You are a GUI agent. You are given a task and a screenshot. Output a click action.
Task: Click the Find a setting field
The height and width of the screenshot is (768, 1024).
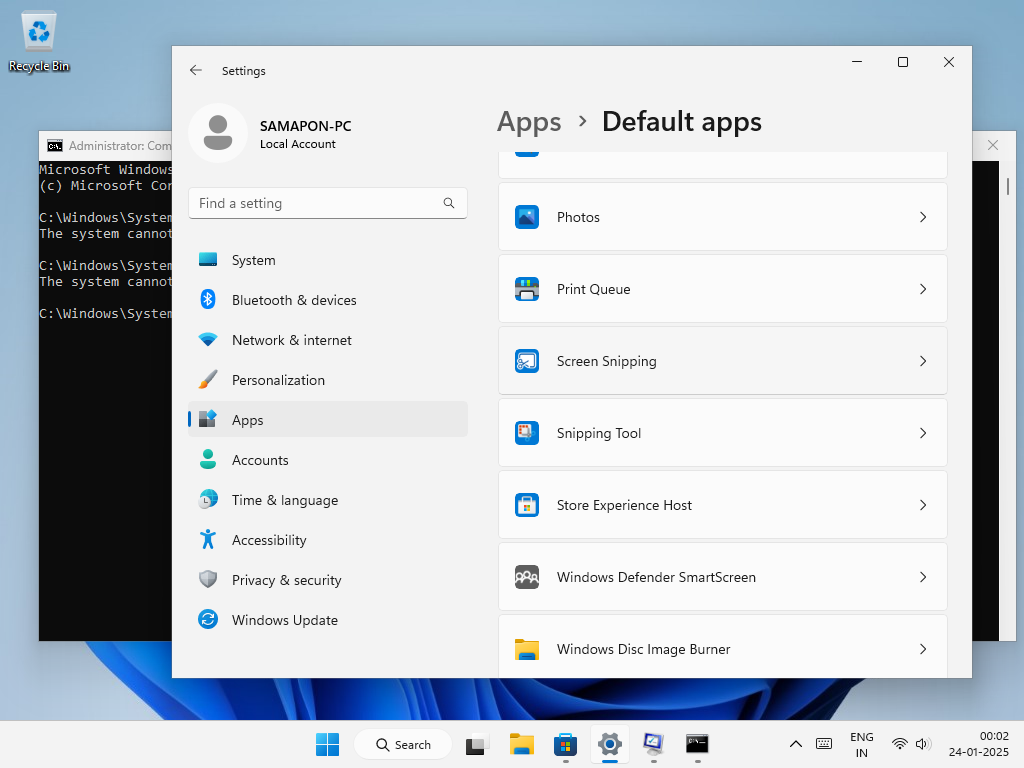tap(328, 203)
